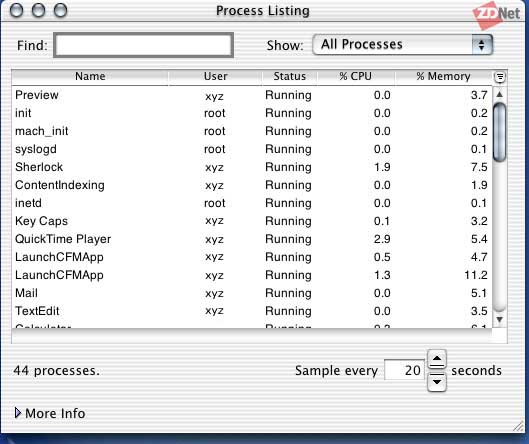The image size is (529, 444).
Task: Increase the sample interval with up stepper
Action: 437,359
